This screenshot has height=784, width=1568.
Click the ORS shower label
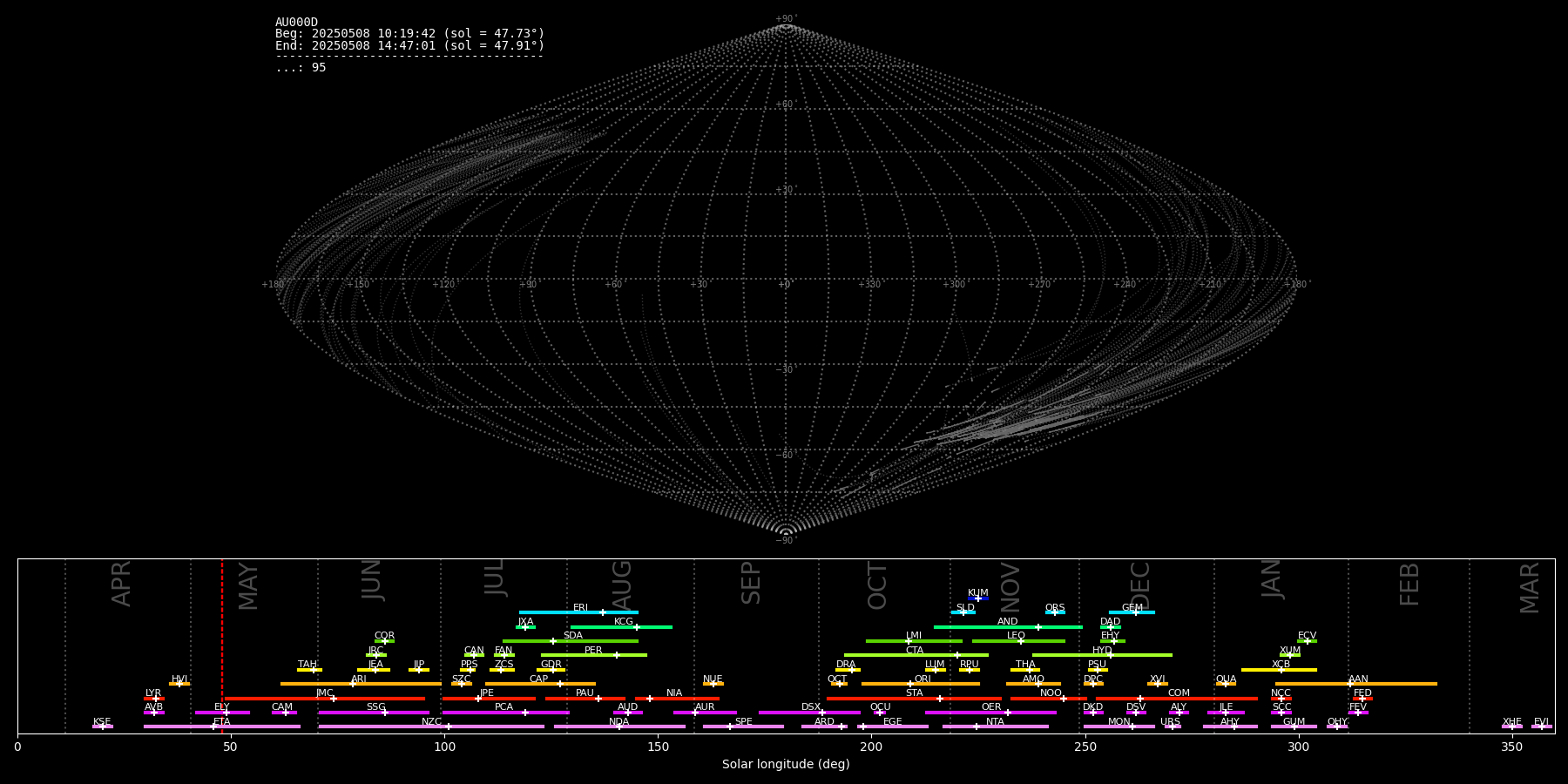[x=1055, y=608]
